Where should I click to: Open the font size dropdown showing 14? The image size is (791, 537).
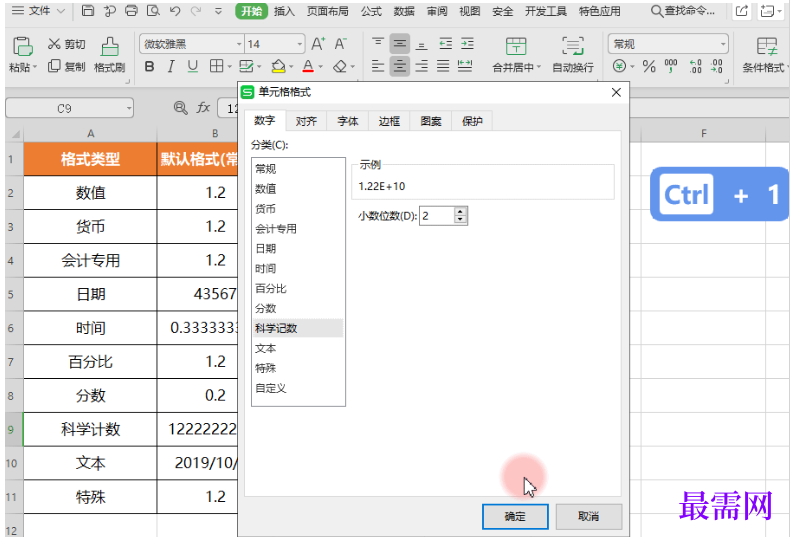(x=299, y=45)
